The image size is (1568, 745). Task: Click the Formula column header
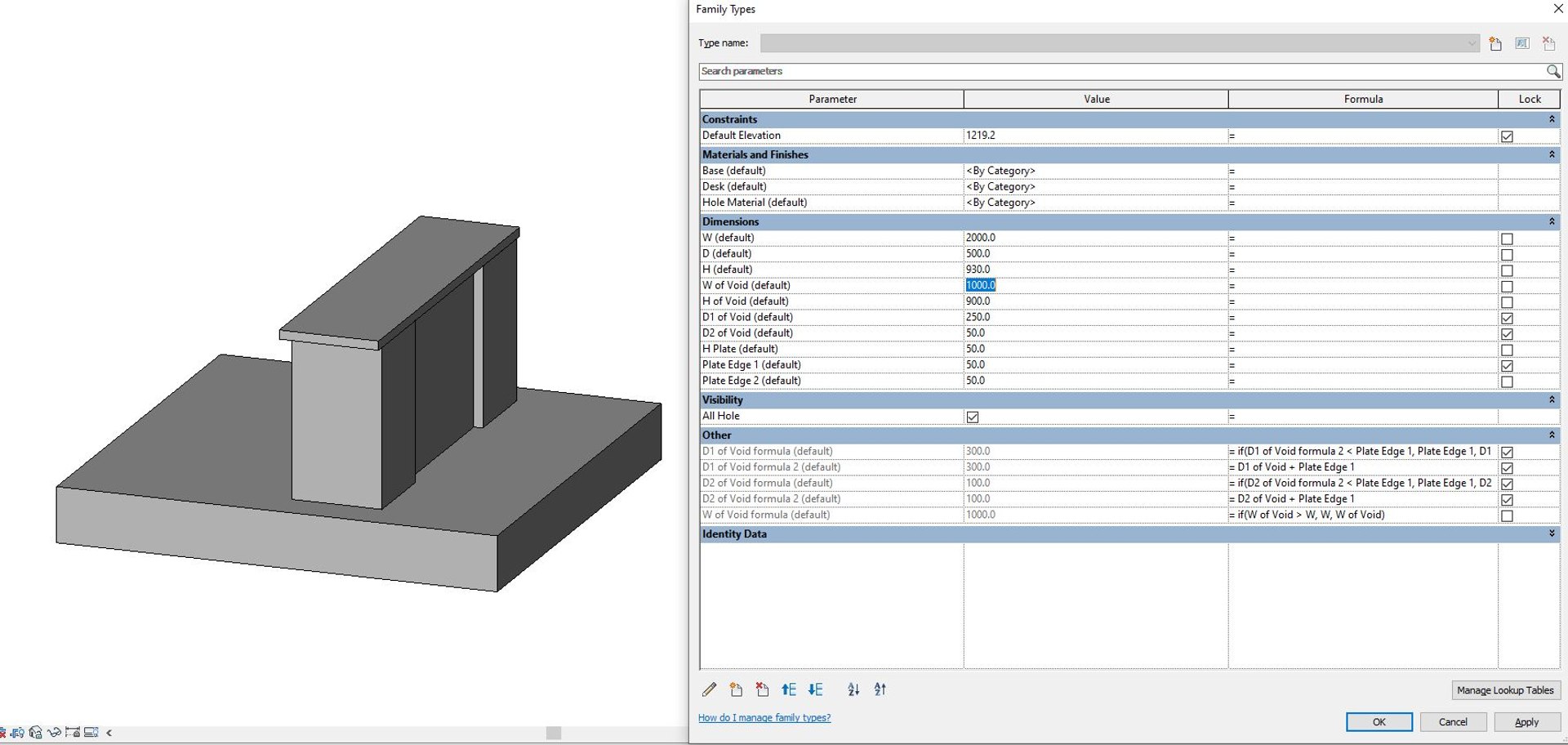1363,99
